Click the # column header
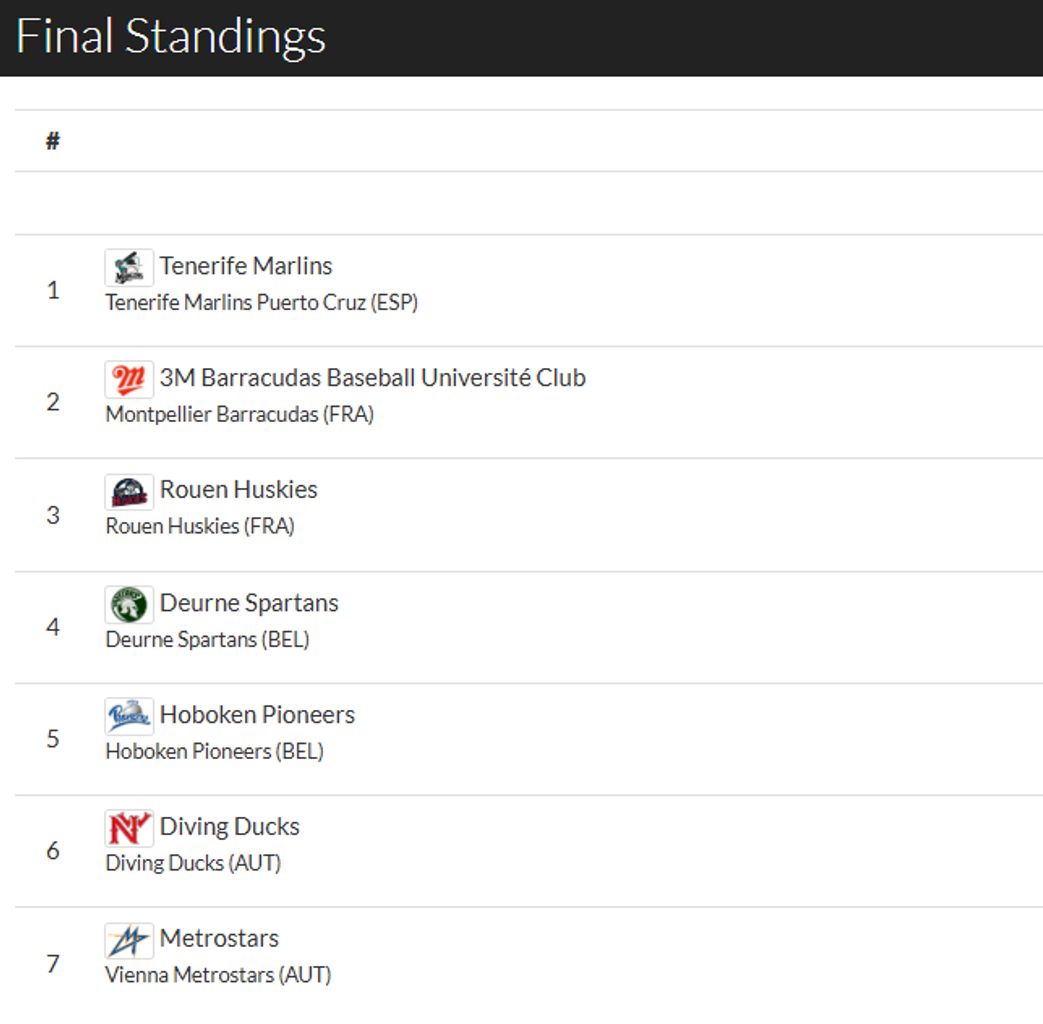This screenshot has height=1024, width=1043. (x=53, y=141)
